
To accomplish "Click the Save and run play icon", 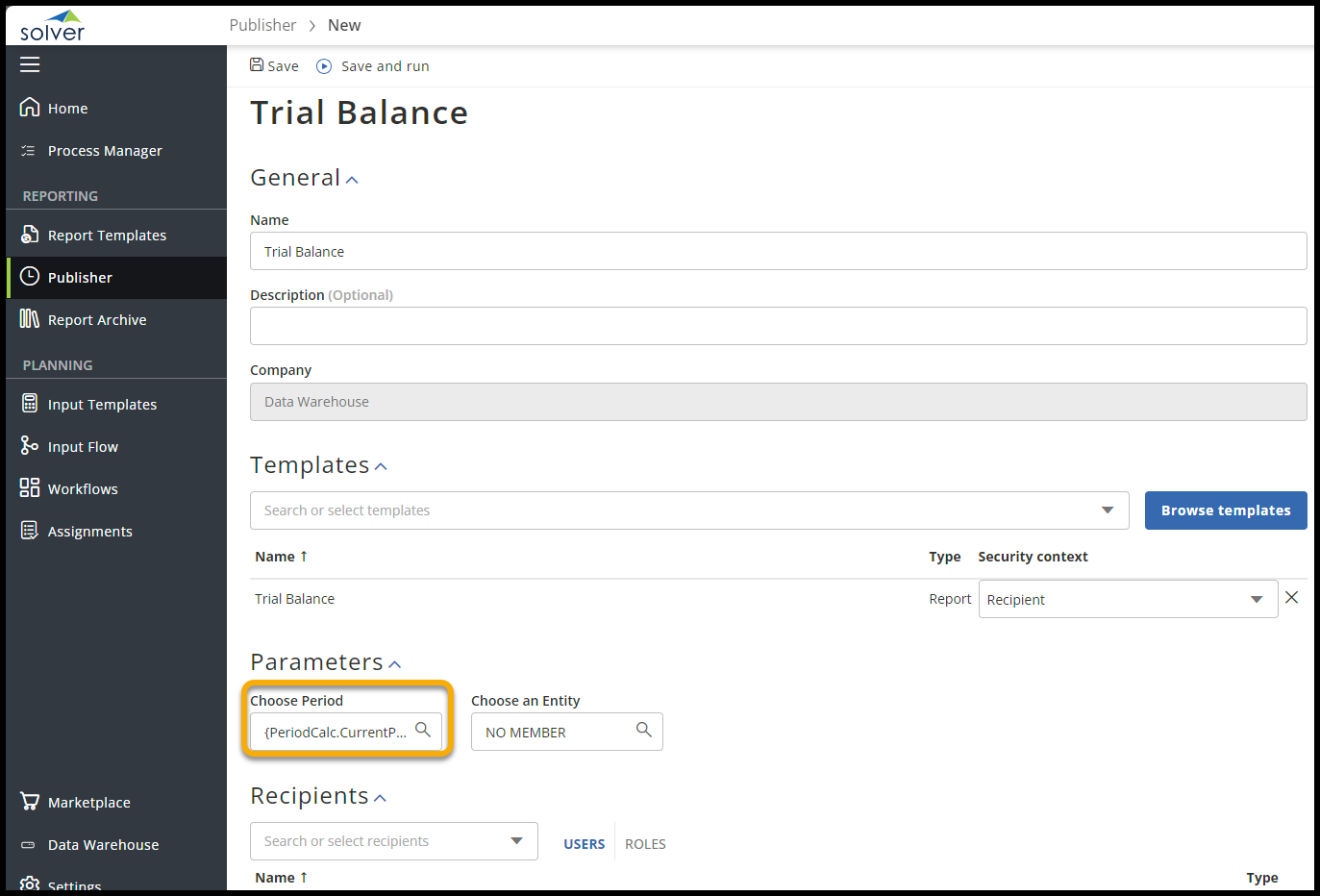I will (x=324, y=66).
